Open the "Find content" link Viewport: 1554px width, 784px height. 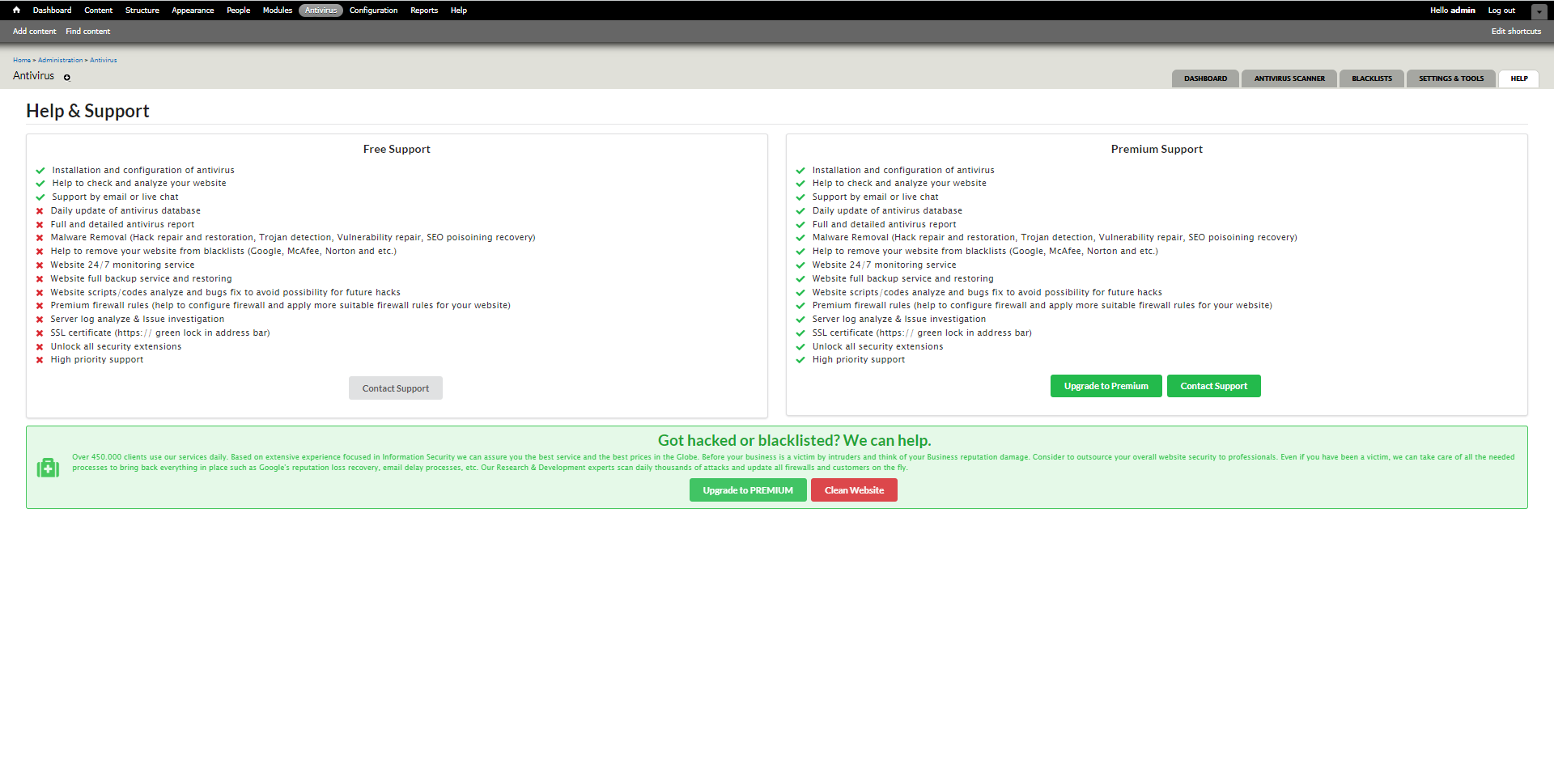(87, 31)
